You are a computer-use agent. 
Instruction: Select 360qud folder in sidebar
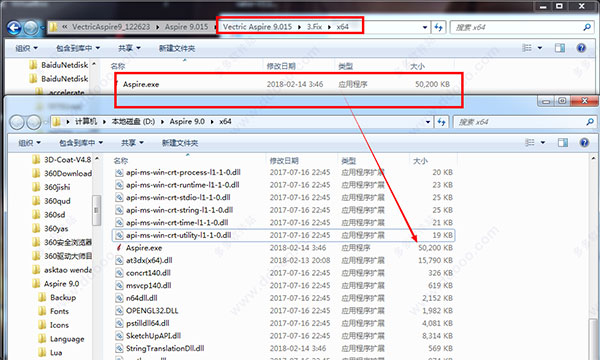pos(52,201)
